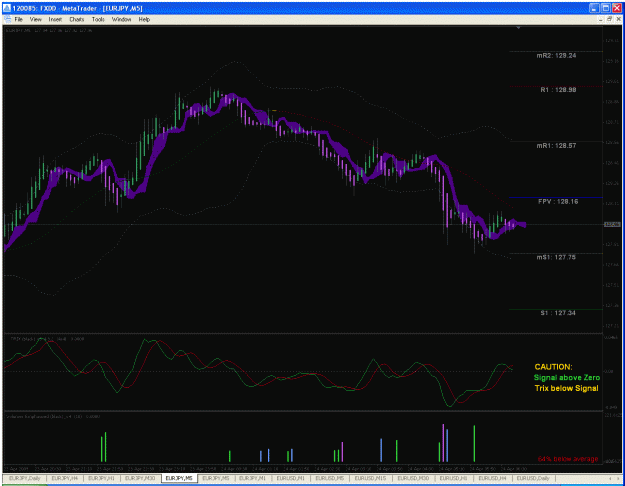Open the Window menu
Viewport: 625px width, 486px height.
tap(121, 19)
